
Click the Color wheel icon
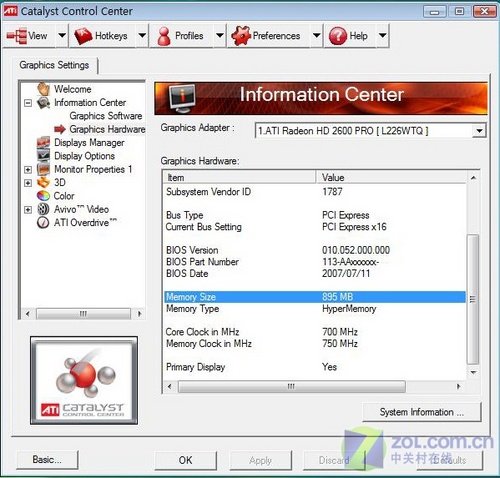43,196
